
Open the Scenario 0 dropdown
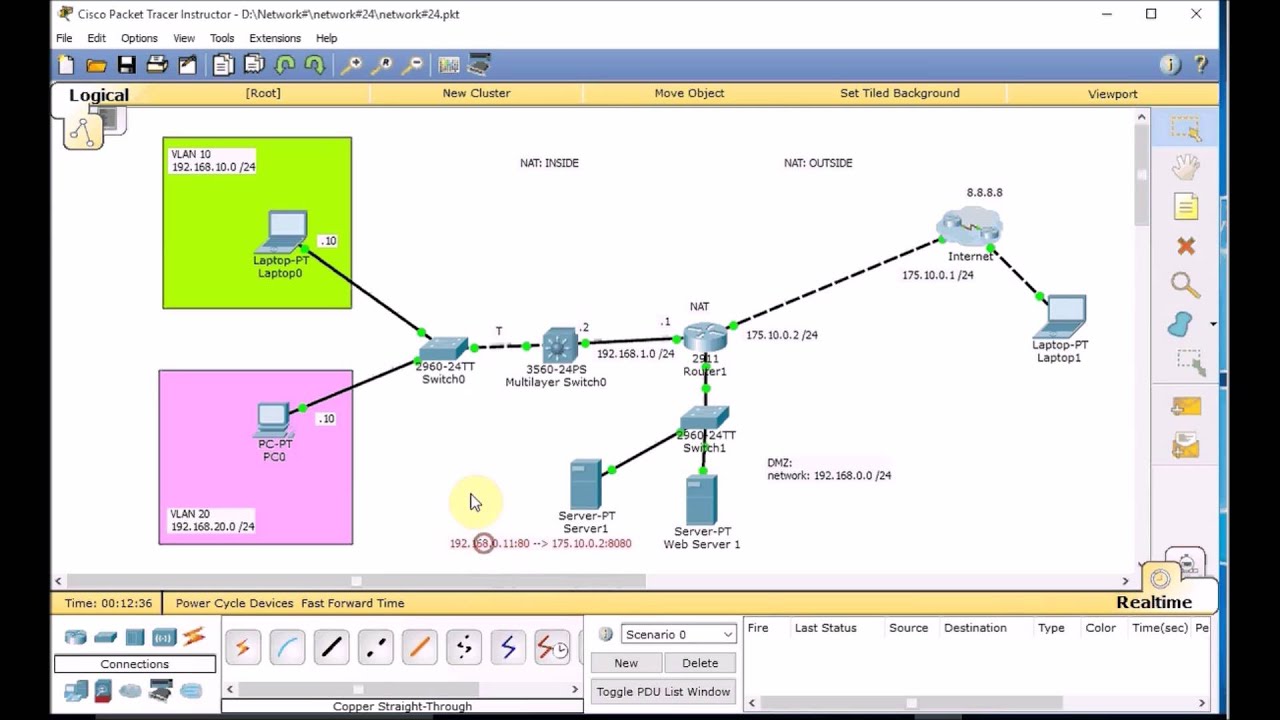tap(679, 634)
